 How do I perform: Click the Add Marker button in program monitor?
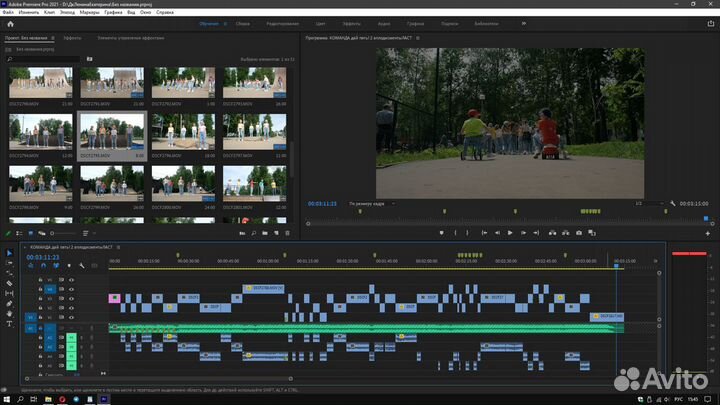[441, 233]
